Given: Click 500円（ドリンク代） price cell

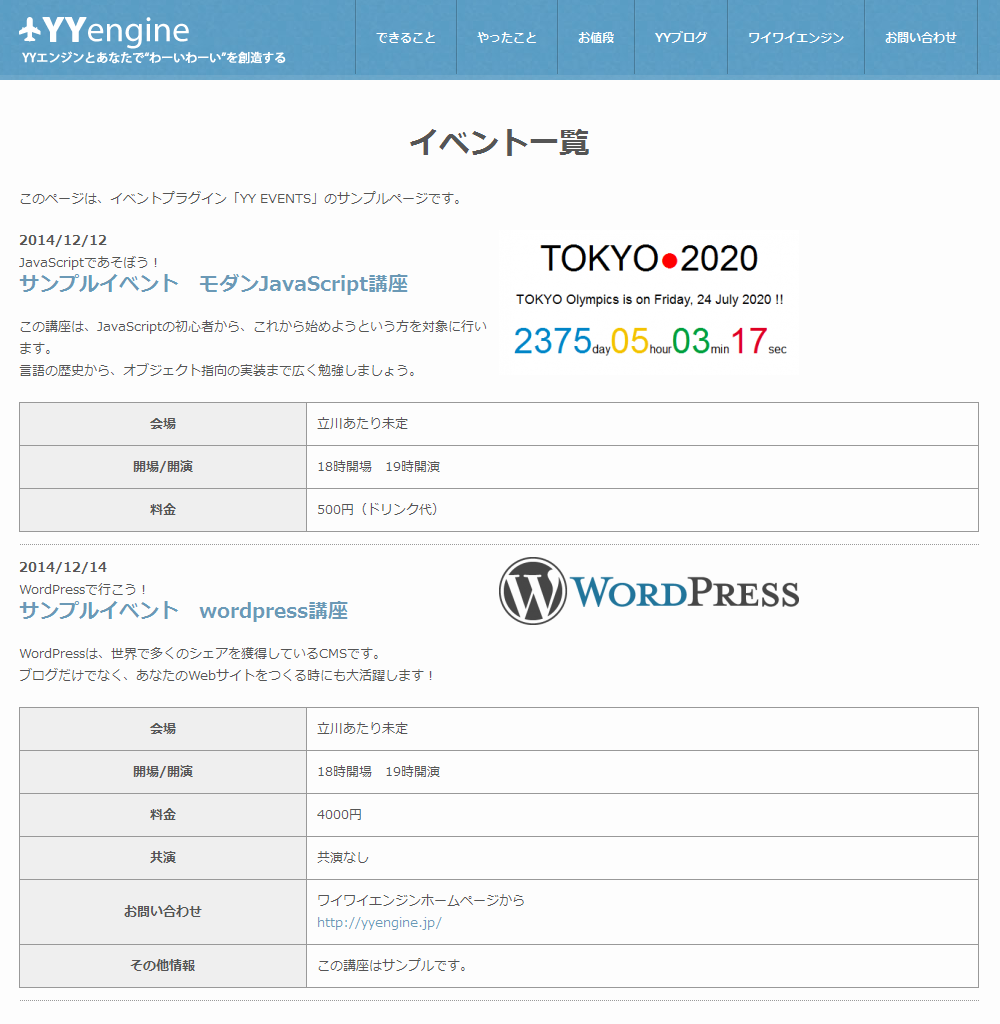Looking at the screenshot, I should click(642, 509).
